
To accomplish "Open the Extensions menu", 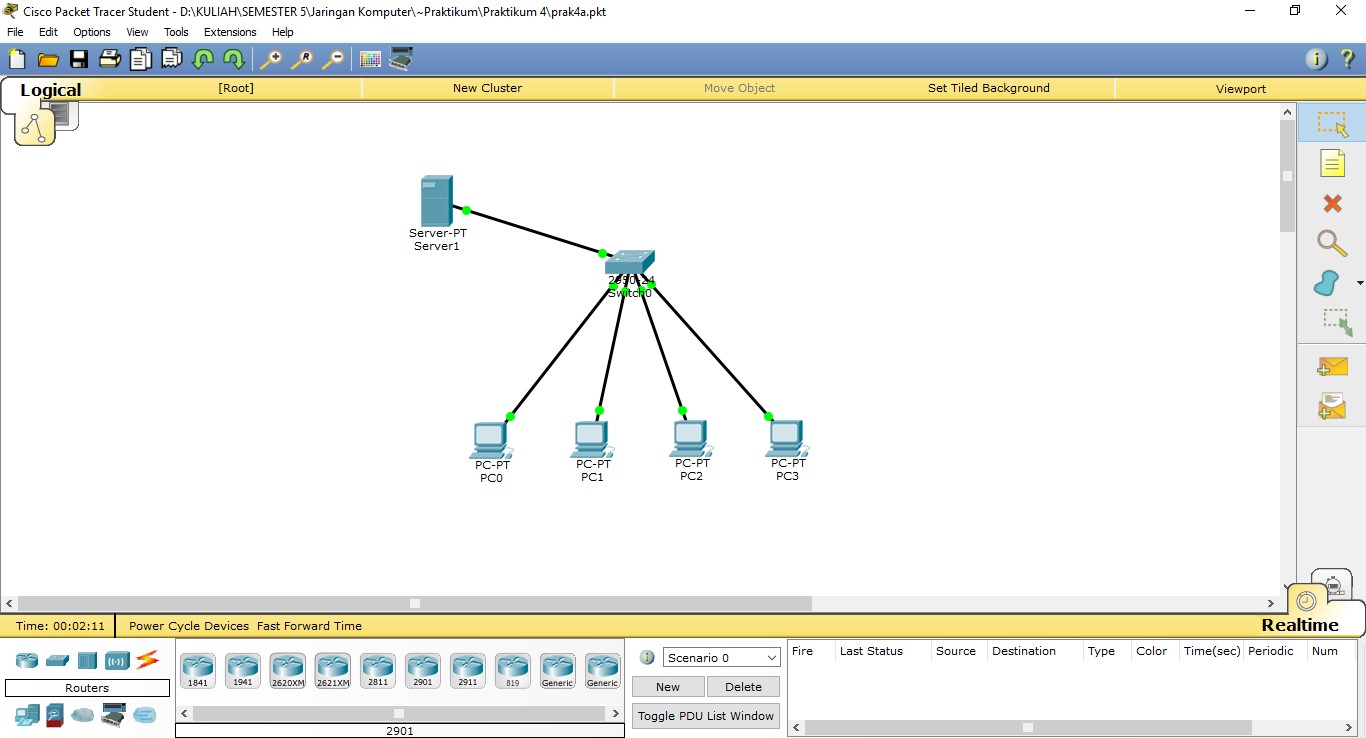I will [x=229, y=31].
